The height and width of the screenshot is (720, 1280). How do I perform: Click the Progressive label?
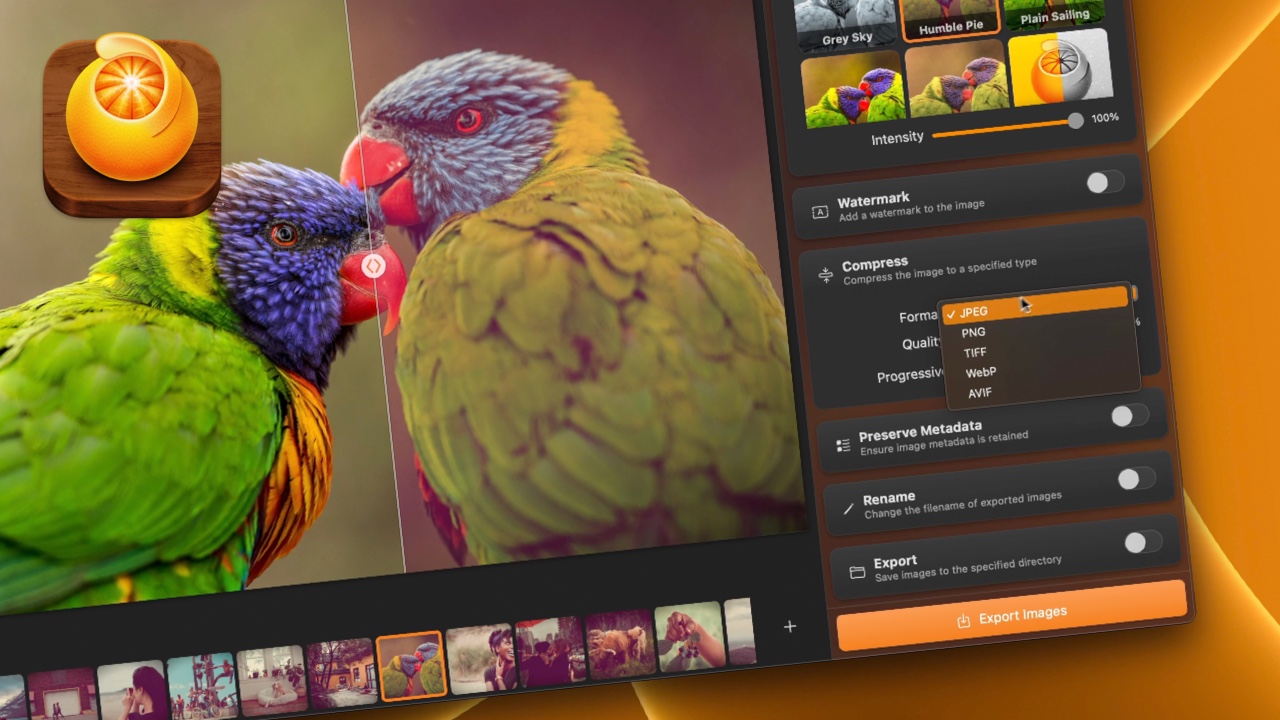click(x=910, y=375)
